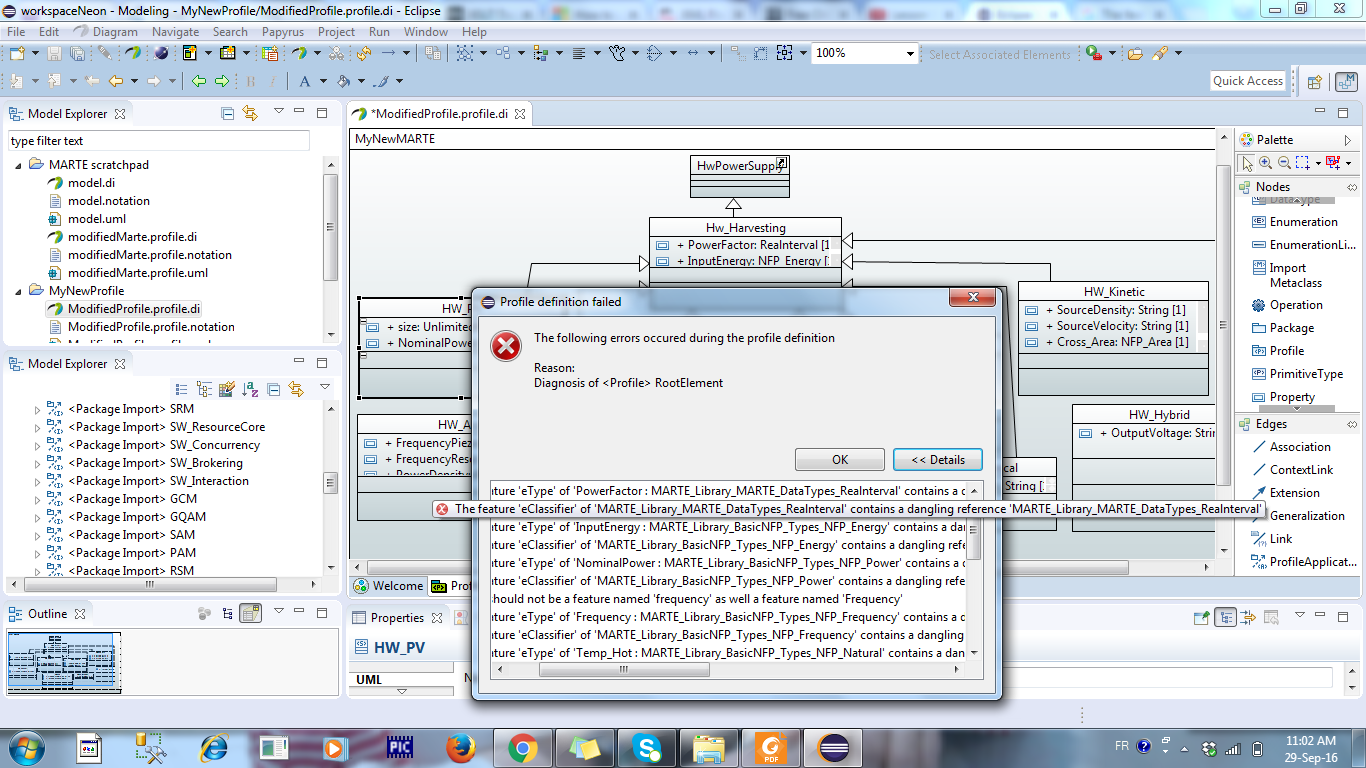Open the zoom level 100% combo box

click(864, 54)
